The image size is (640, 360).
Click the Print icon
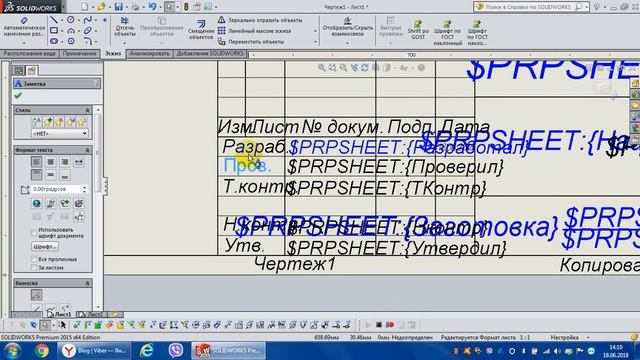[x=136, y=7]
